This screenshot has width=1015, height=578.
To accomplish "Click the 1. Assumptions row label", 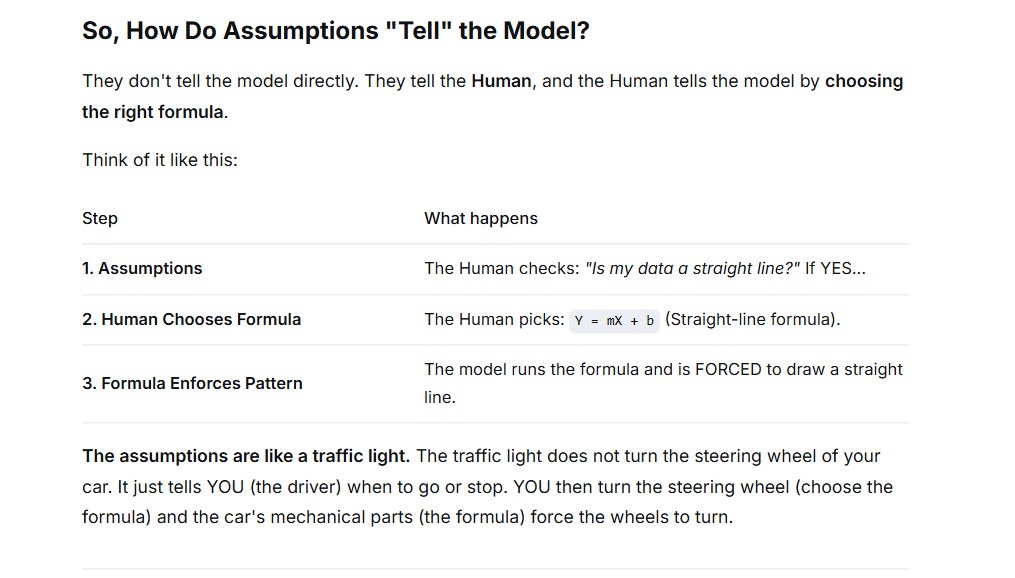I will click(142, 269).
